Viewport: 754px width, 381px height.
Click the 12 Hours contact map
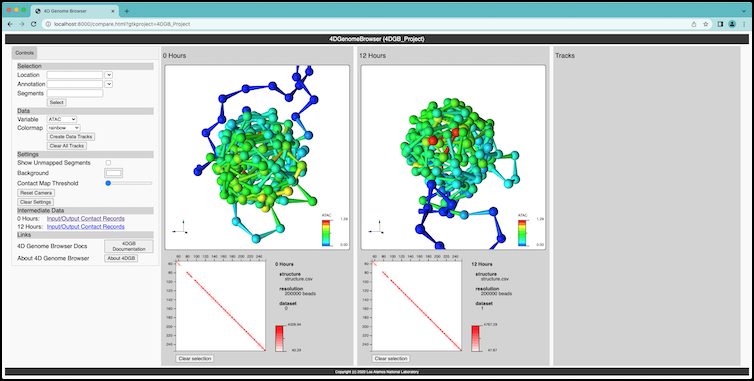point(417,305)
